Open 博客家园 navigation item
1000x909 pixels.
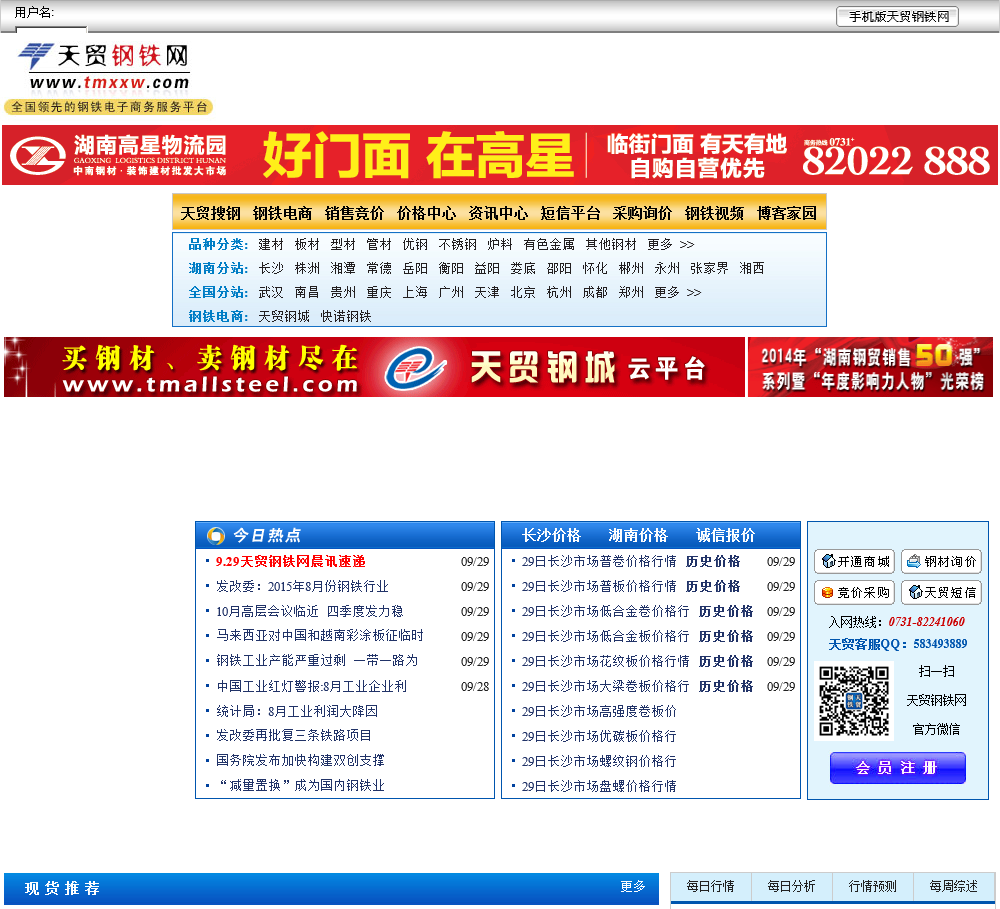(x=786, y=213)
